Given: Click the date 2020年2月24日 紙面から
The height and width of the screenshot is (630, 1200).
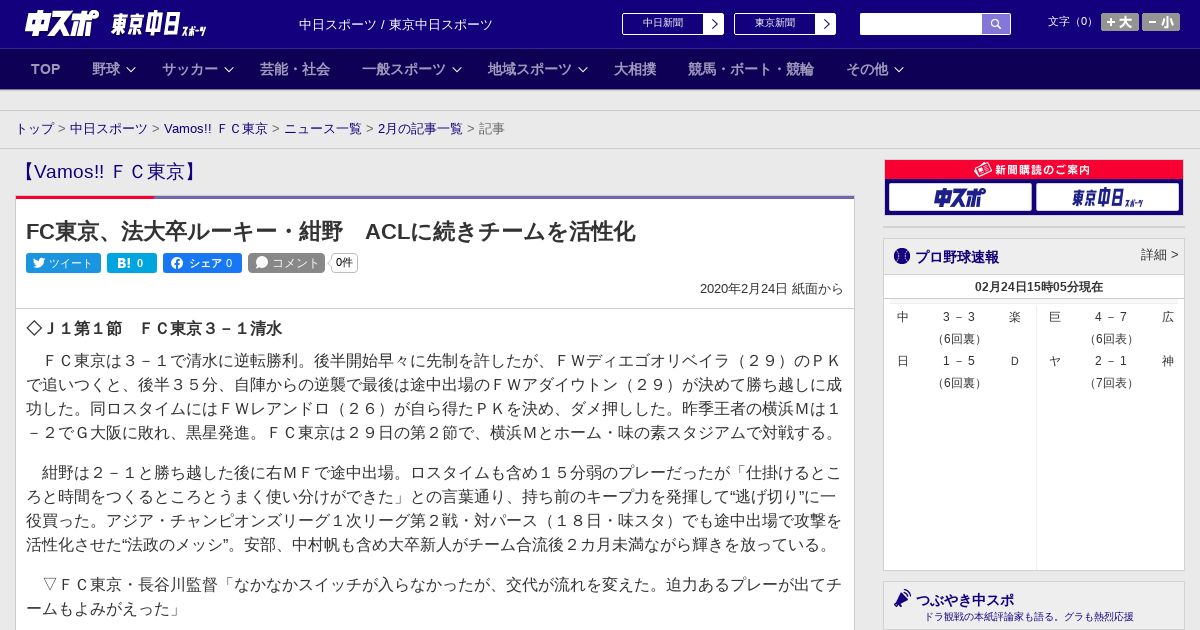Looking at the screenshot, I should click(772, 289).
